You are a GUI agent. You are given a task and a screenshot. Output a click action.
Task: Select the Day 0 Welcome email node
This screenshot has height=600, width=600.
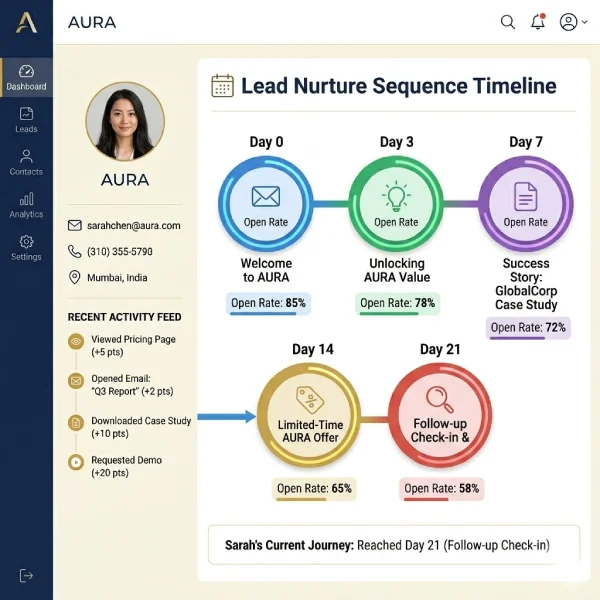pos(266,204)
